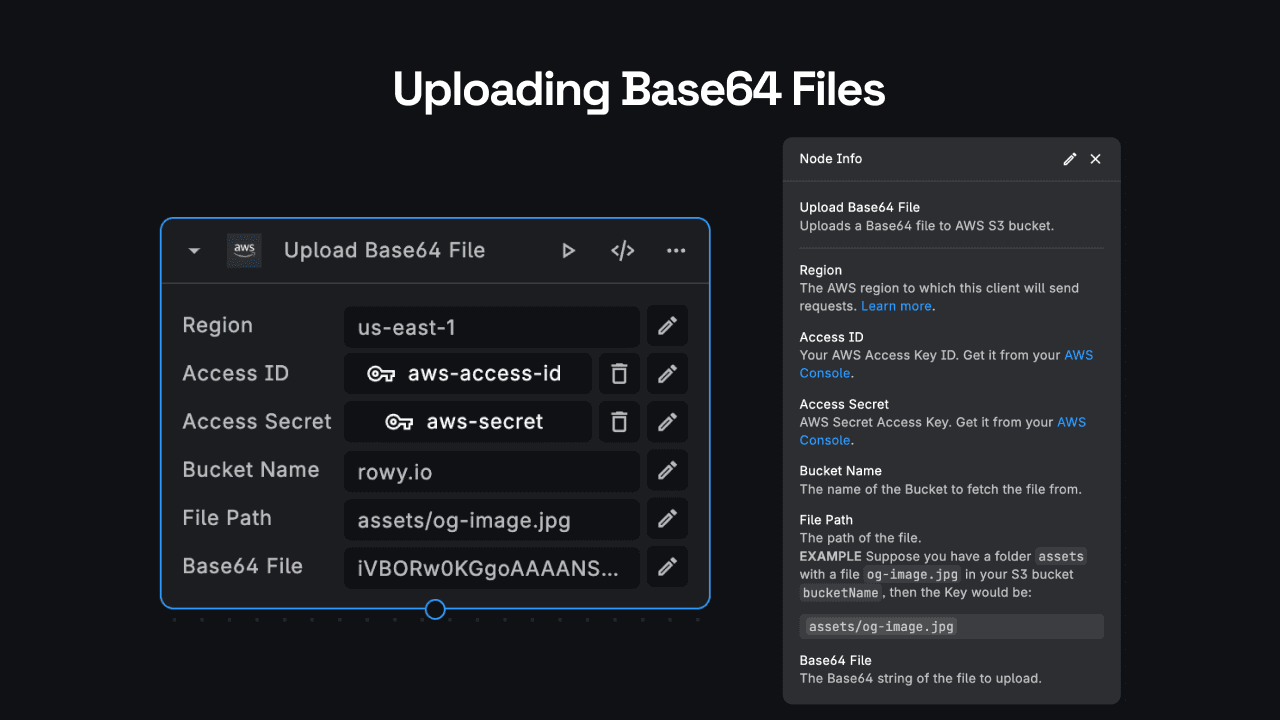
Task: Edit the Base64 File field
Action: point(666,566)
